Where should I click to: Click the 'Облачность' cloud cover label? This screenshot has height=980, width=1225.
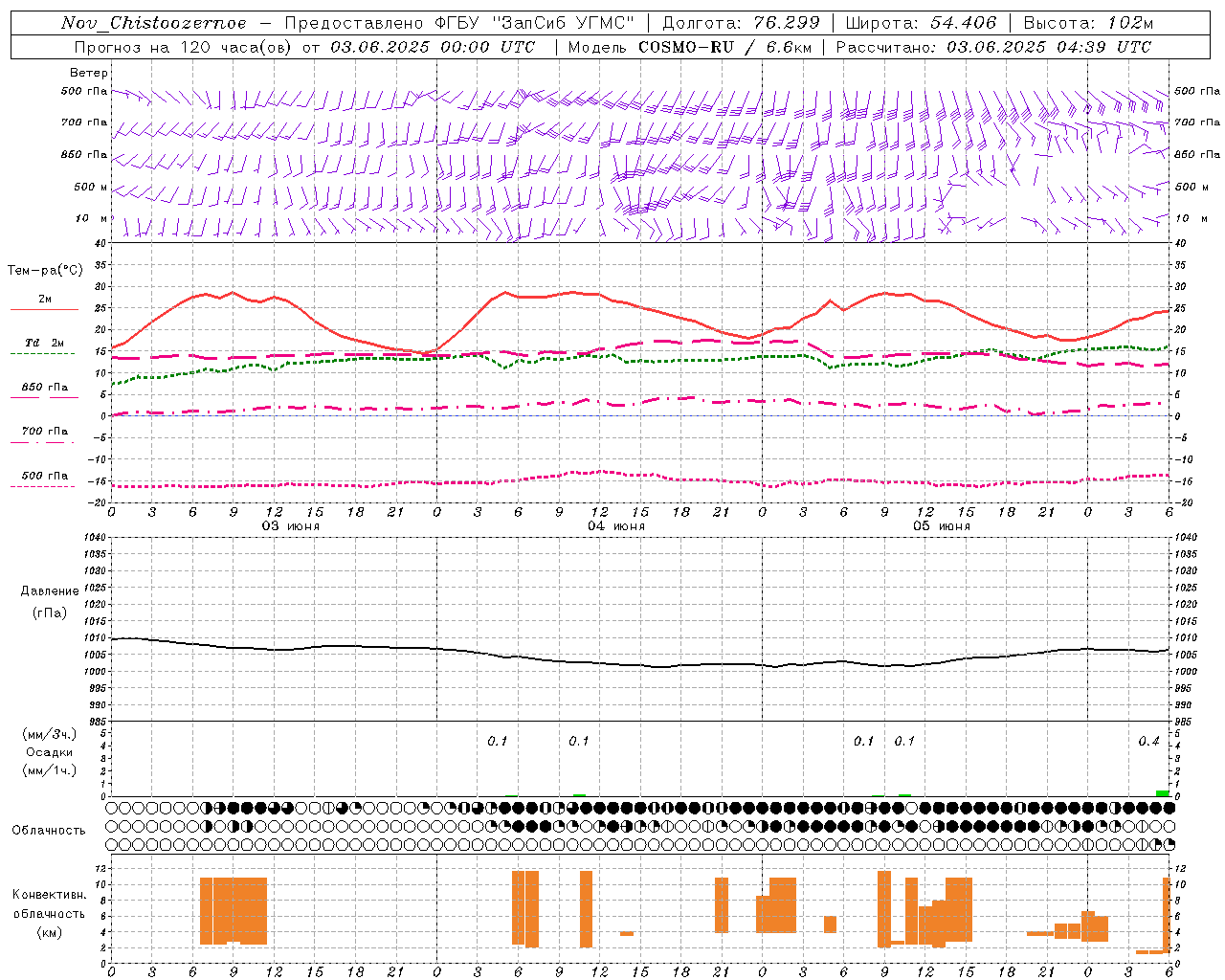(49, 831)
